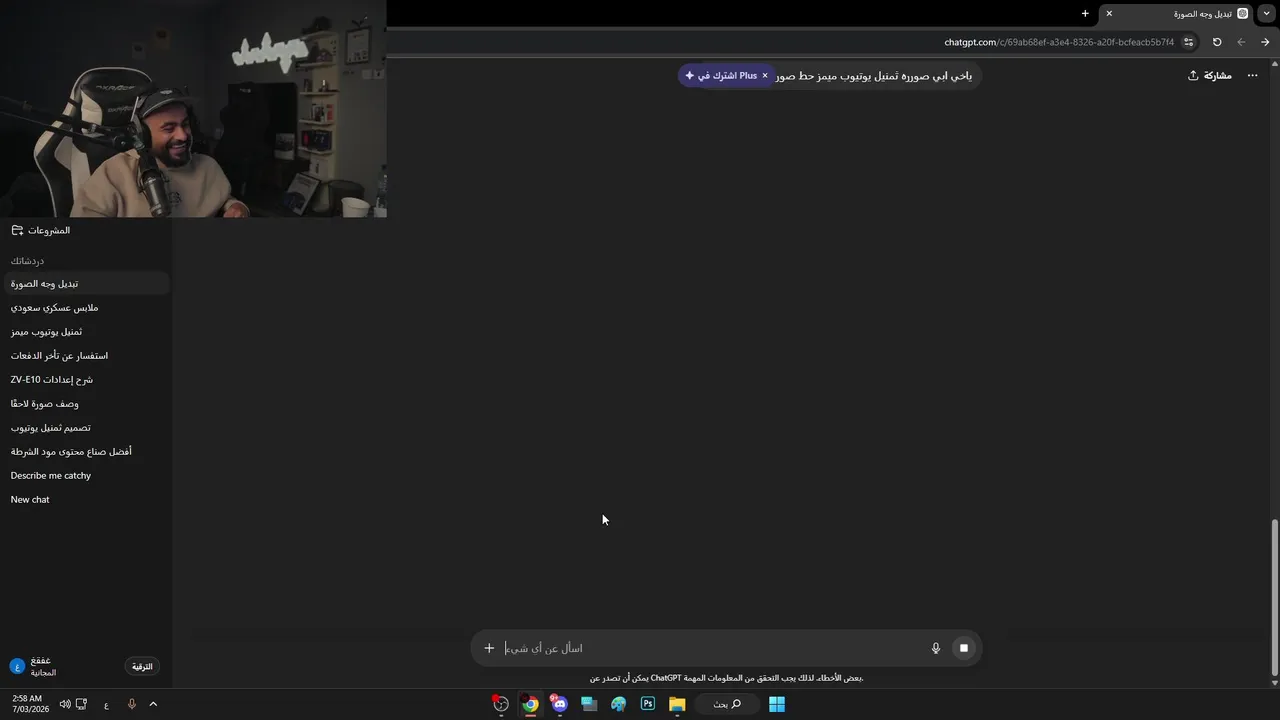This screenshot has height=720, width=1280.
Task: Click the Windows taskbar search box بحث
Action: pos(727,704)
